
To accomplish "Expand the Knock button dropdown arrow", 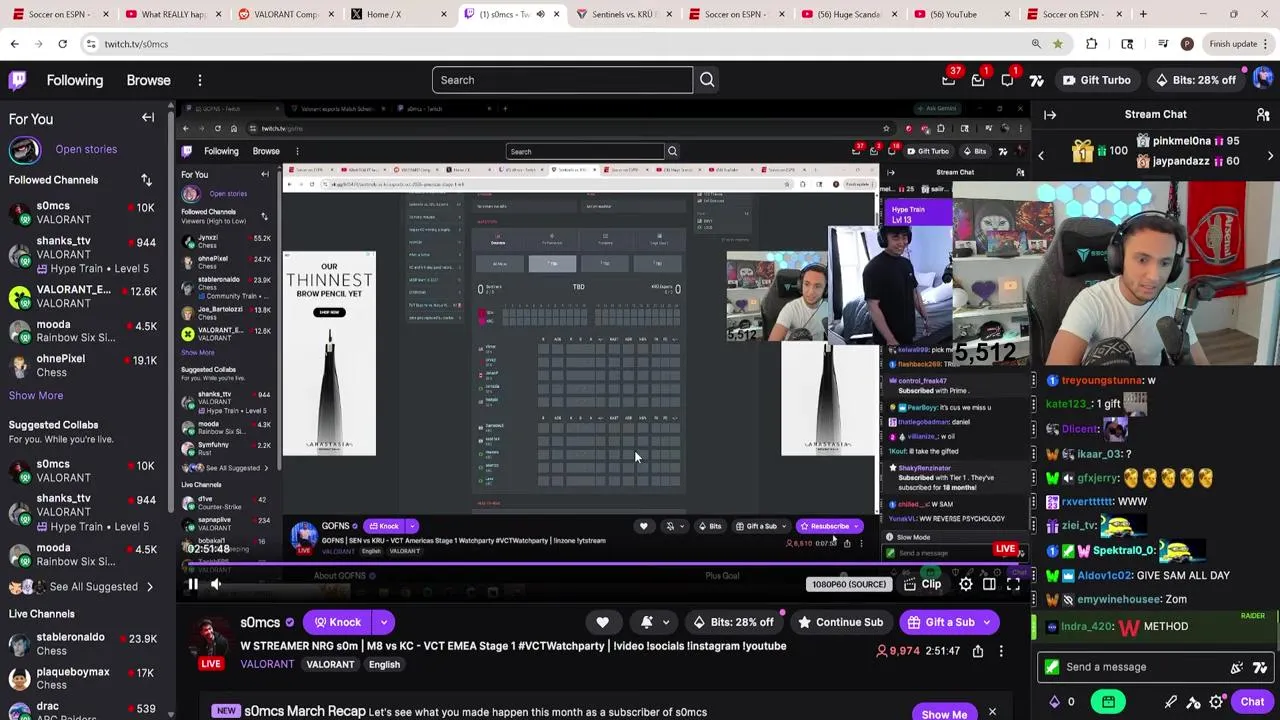I will 383,622.
